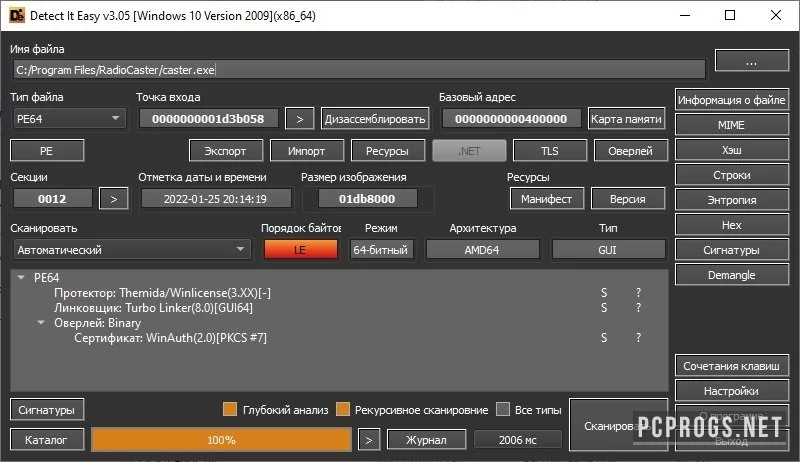Open the Настройки settings button
Viewport: 800px width, 462px height.
732,391
